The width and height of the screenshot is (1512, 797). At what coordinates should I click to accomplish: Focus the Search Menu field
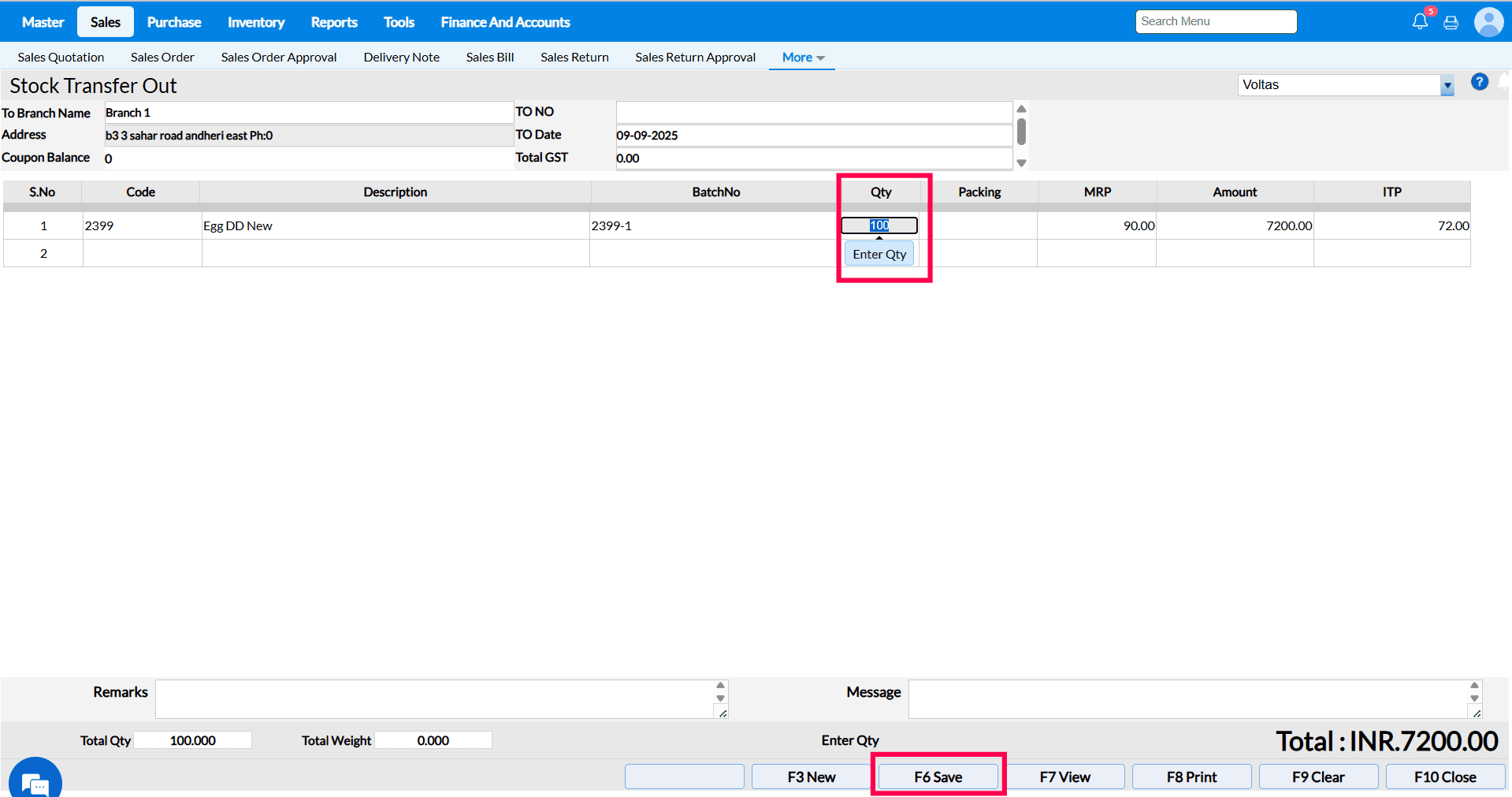(x=1215, y=22)
